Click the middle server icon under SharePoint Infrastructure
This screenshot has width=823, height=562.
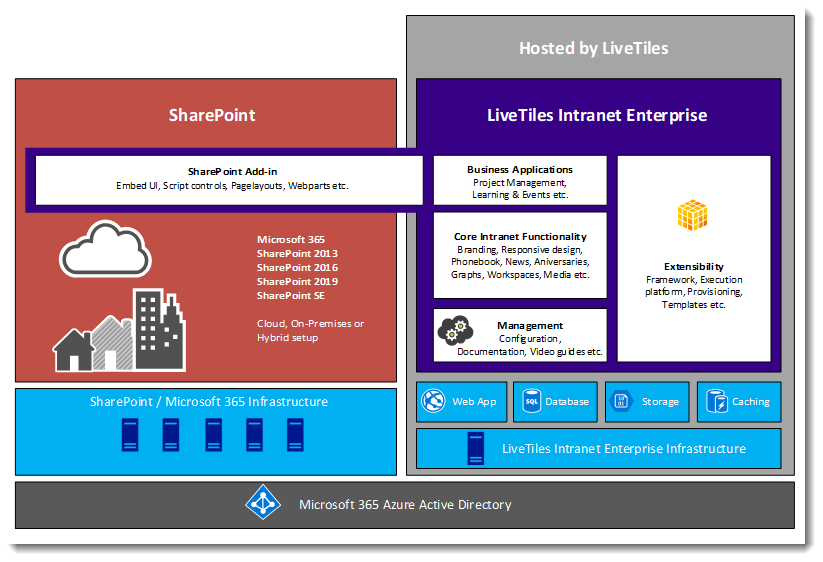tap(214, 434)
